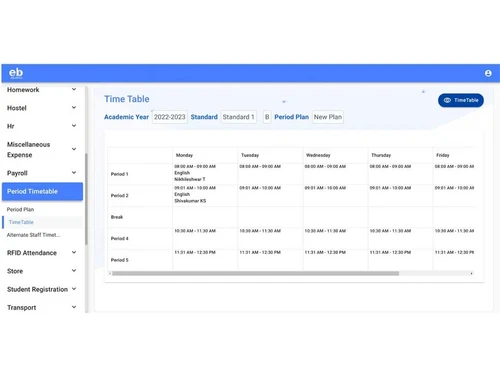500x375 pixels.
Task: Open the RFID Attendance menu
Action: (x=42, y=253)
